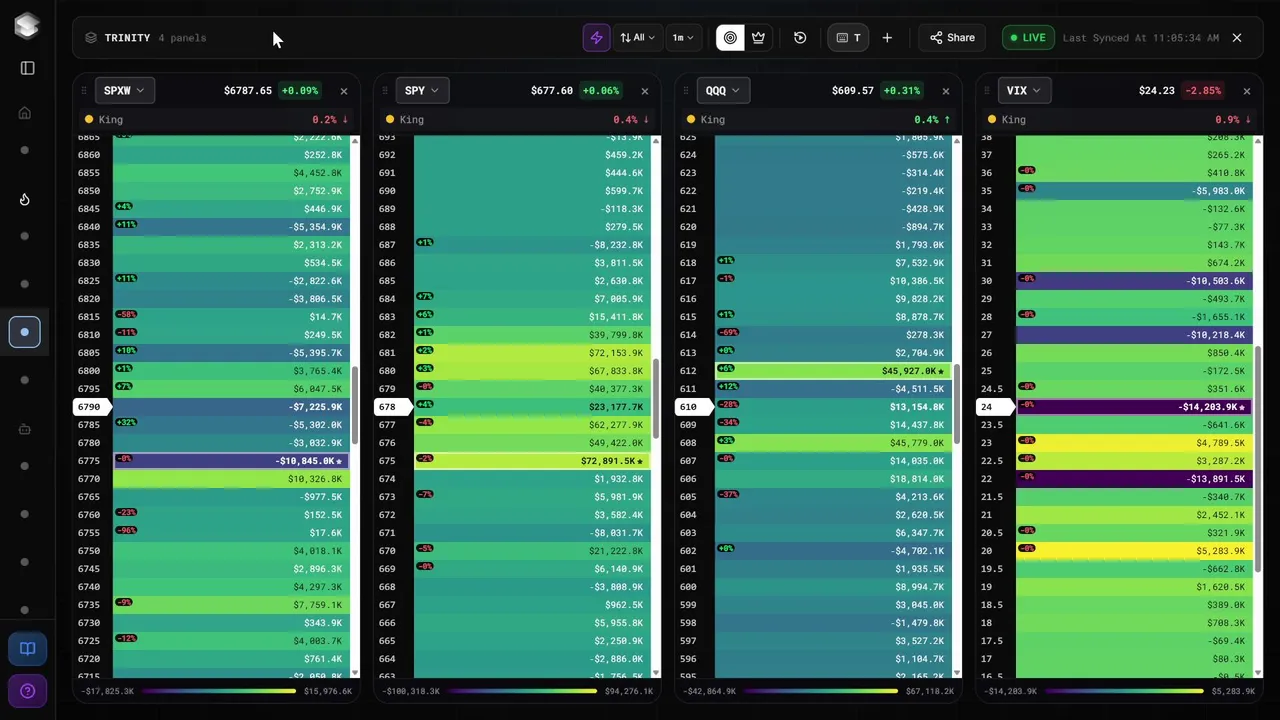The width and height of the screenshot is (1280, 720).
Task: Click the VIX -2.85% change badge
Action: coord(1203,91)
